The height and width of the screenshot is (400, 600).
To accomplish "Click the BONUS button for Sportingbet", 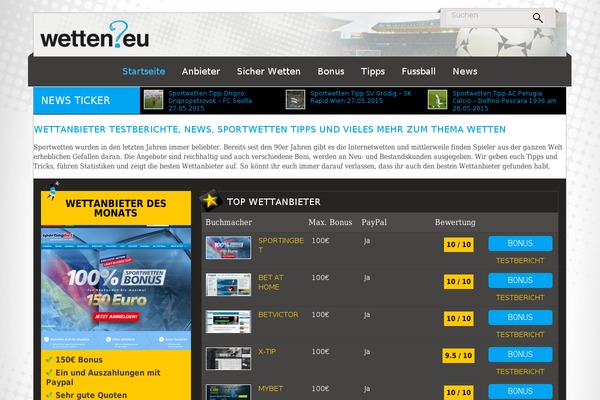I will [520, 243].
